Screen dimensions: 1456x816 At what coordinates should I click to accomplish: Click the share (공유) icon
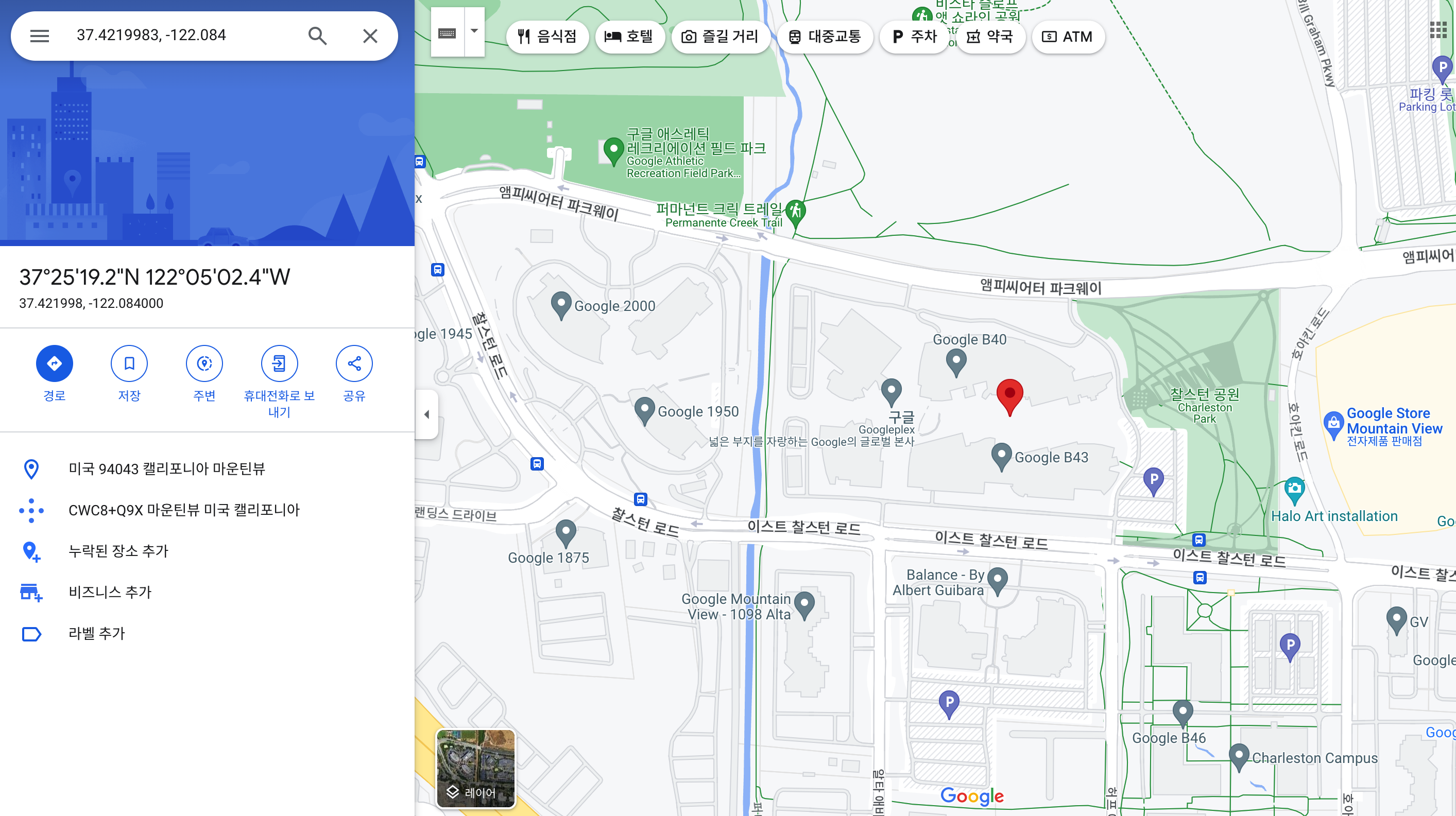[x=354, y=363]
